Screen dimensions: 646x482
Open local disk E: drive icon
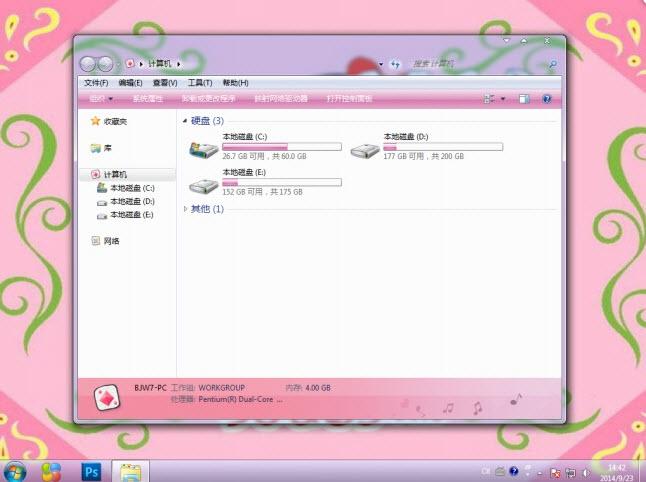tap(204, 186)
